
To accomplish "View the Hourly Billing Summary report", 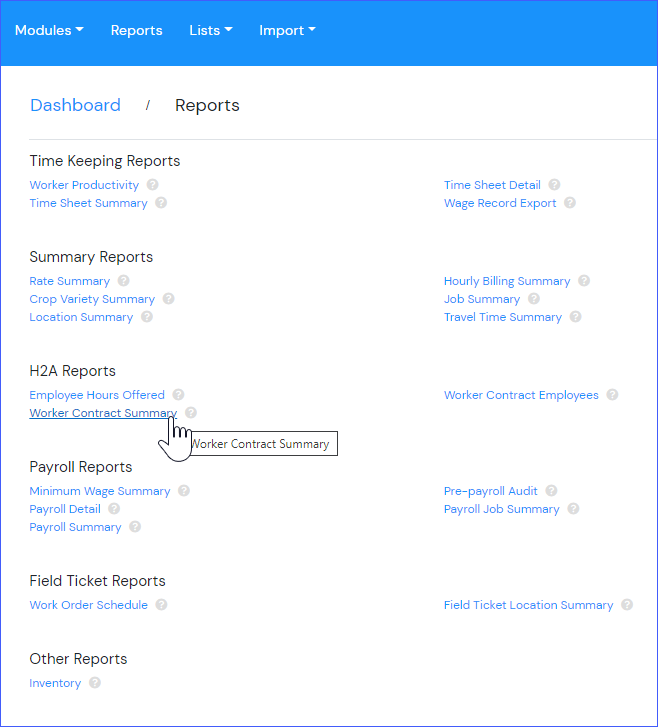I will pyautogui.click(x=507, y=281).
